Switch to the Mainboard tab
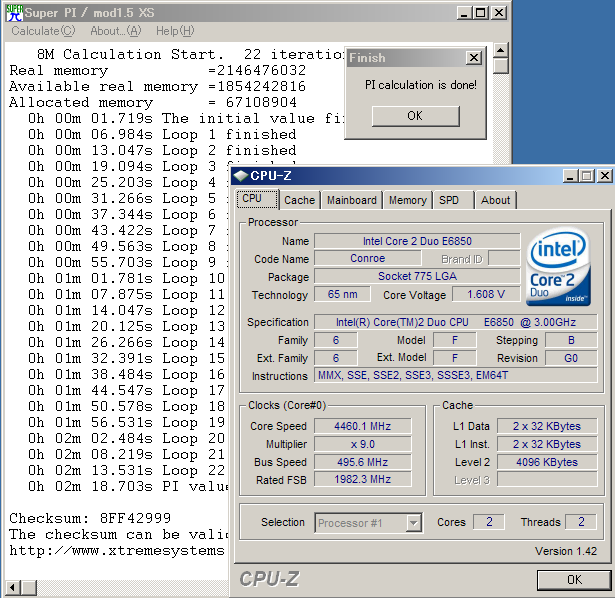 pyautogui.click(x=352, y=200)
